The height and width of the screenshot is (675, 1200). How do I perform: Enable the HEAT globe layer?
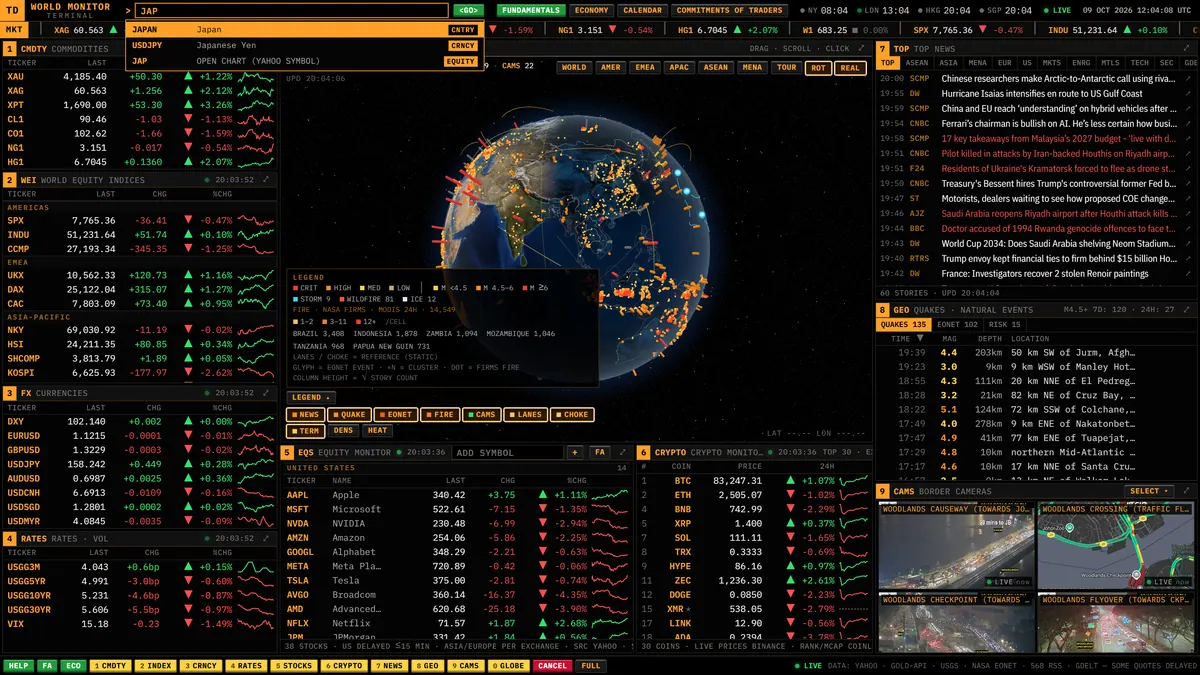point(377,431)
